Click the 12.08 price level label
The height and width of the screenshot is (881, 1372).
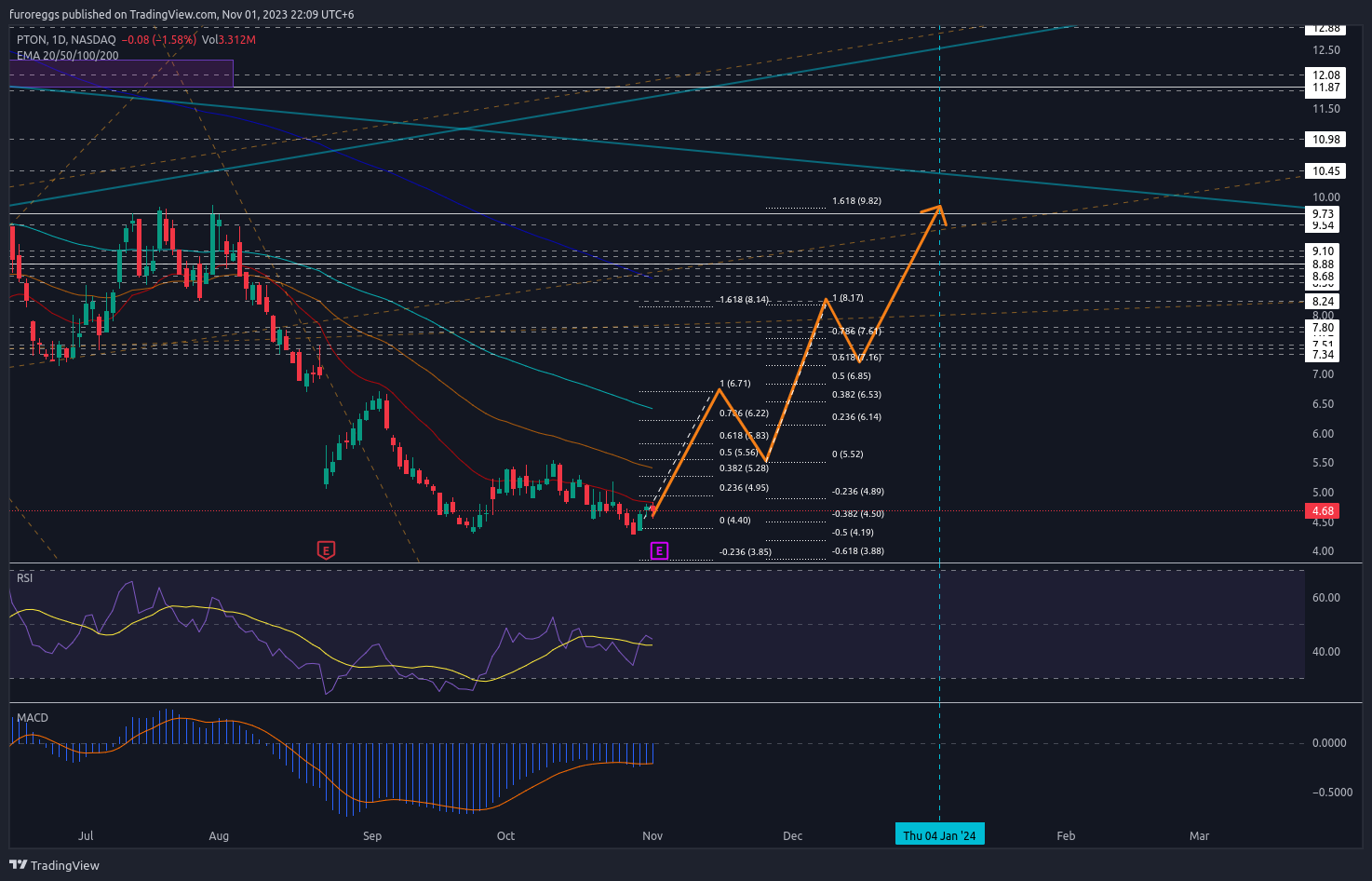[x=1326, y=75]
